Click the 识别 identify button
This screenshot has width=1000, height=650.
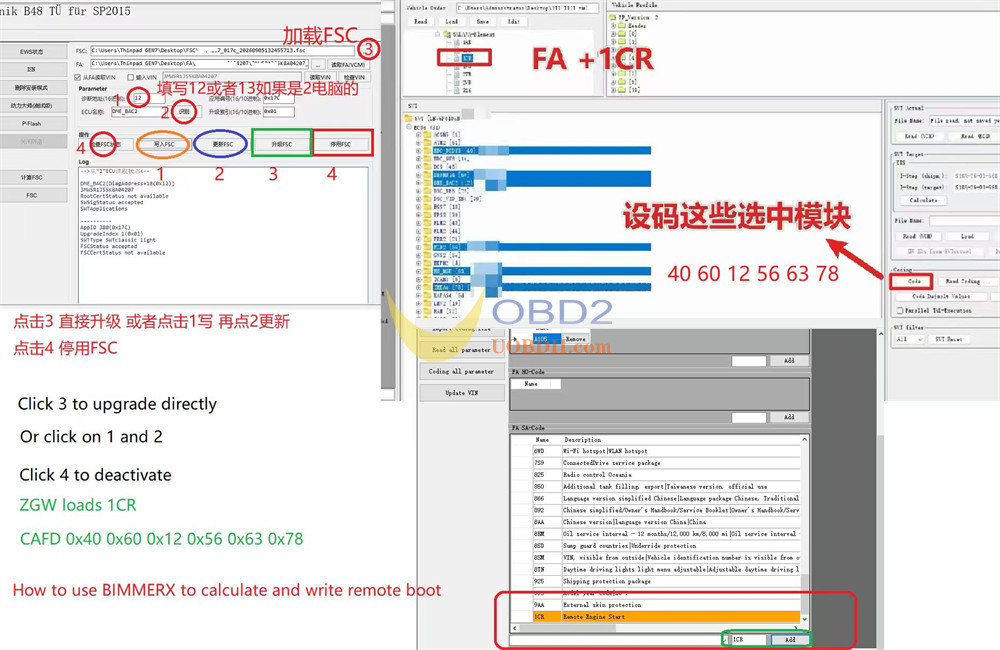[185, 112]
